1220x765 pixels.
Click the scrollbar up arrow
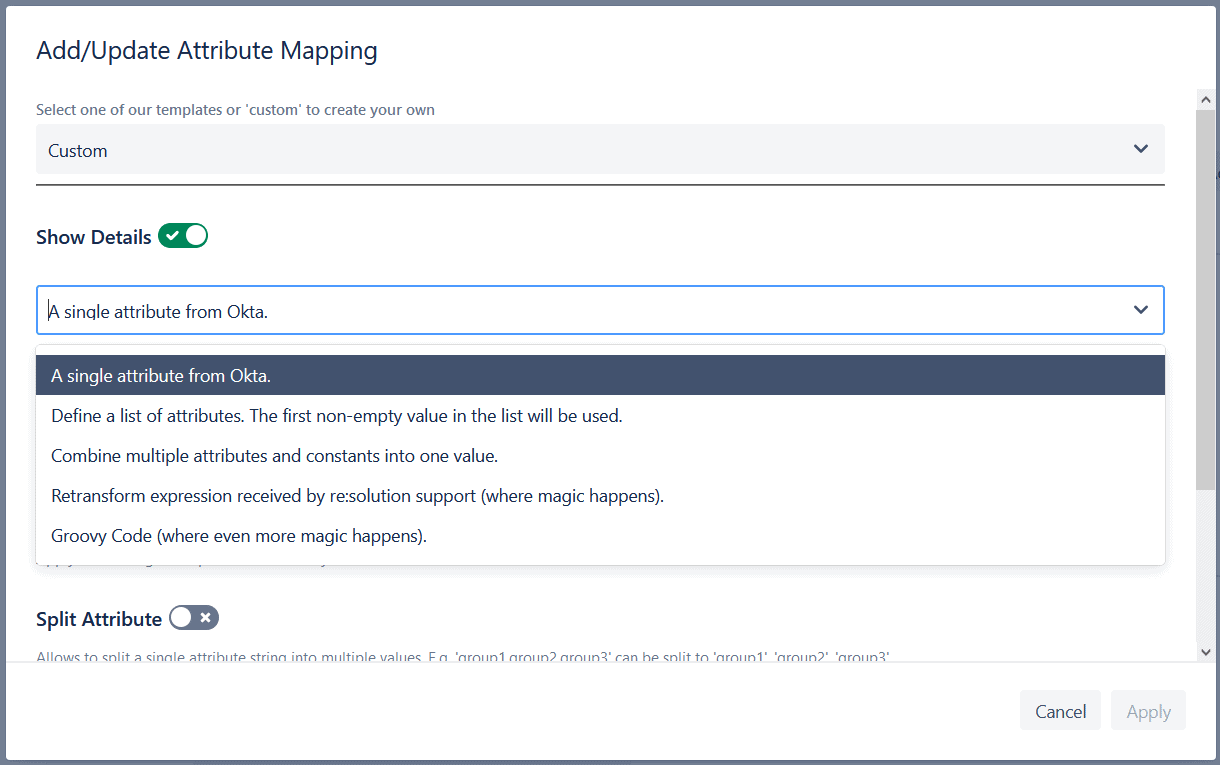pyautogui.click(x=1206, y=99)
